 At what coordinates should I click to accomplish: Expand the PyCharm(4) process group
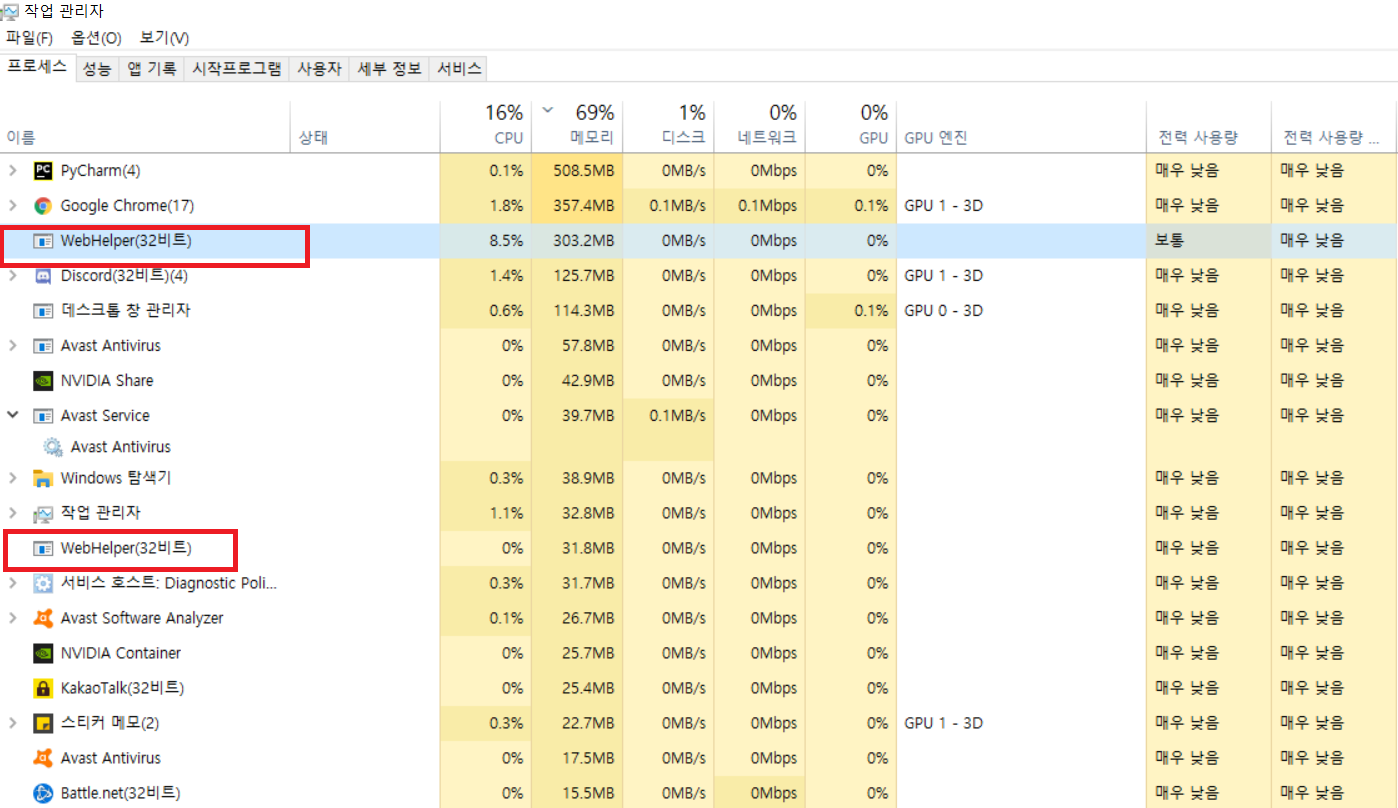tap(13, 171)
